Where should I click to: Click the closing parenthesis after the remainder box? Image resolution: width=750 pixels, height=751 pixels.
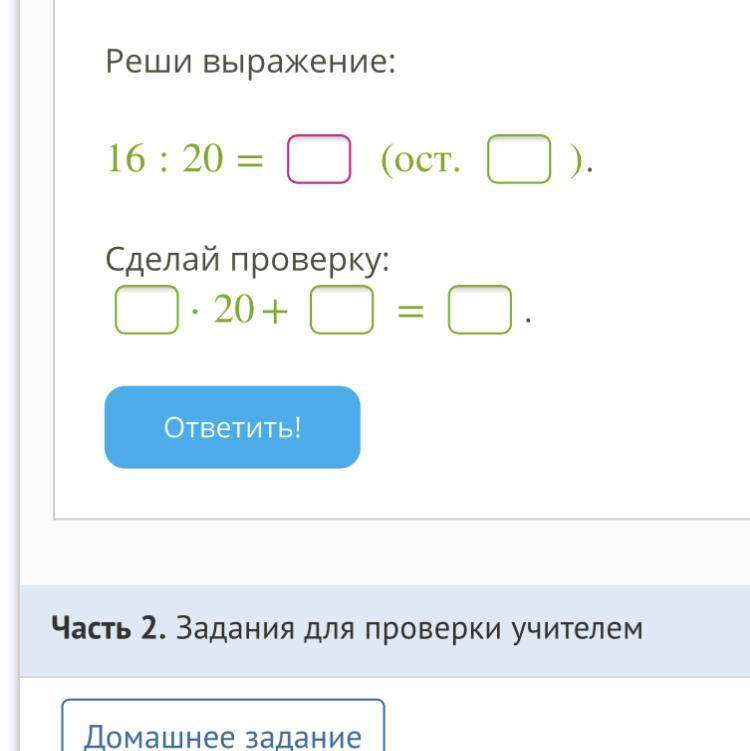click(x=576, y=160)
